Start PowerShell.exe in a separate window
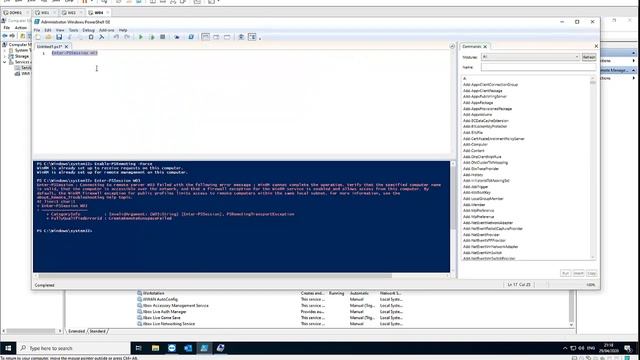Screen dimensions: 640x360 click(x=191, y=37)
